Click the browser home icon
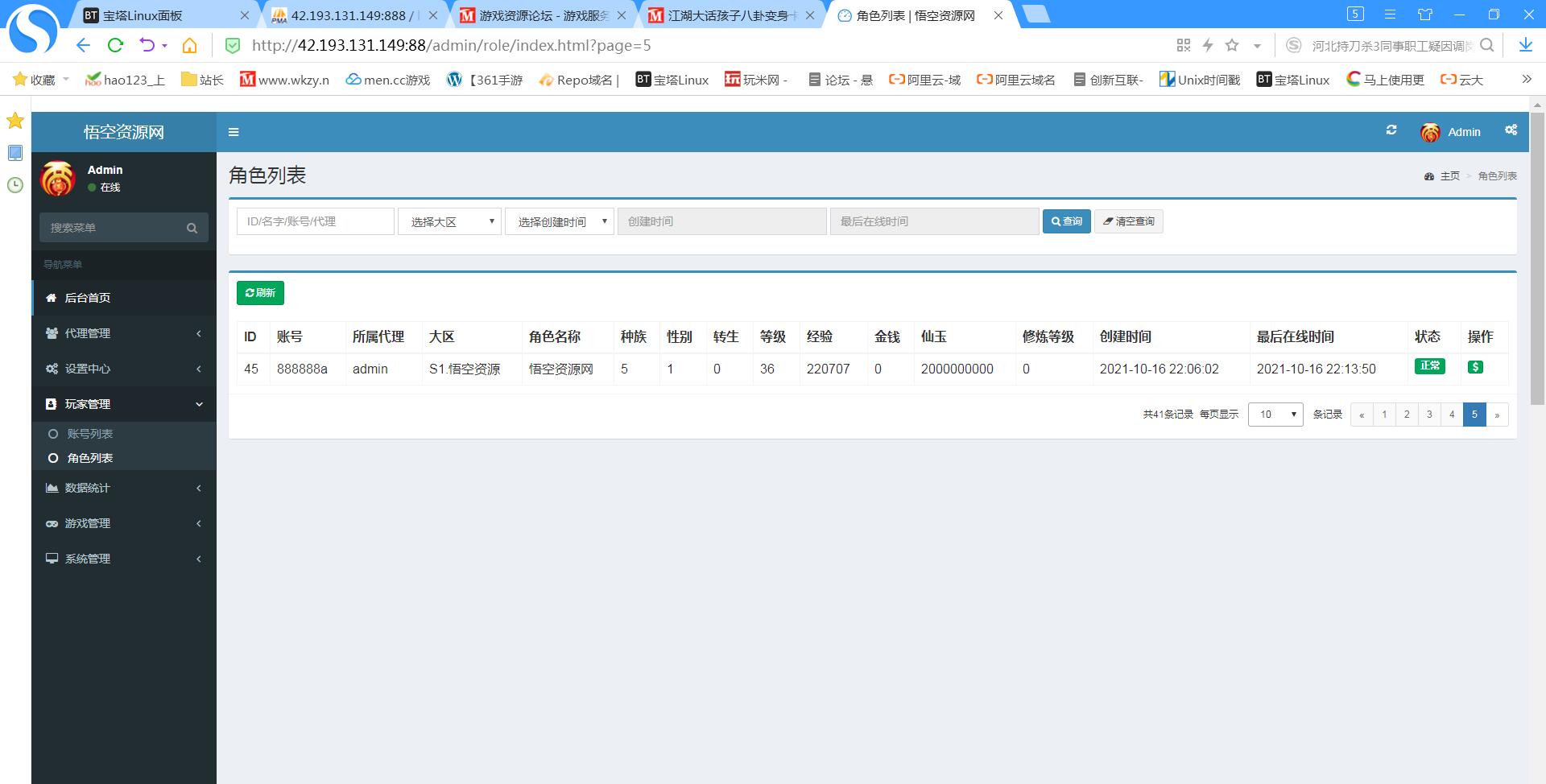The image size is (1546, 784). click(x=189, y=46)
